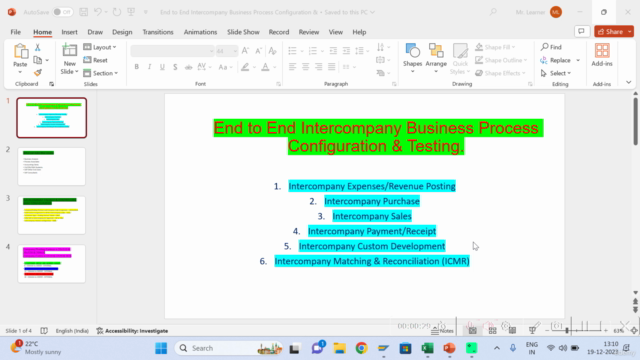Open File Explorer from the taskbar

pyautogui.click(x=339, y=348)
